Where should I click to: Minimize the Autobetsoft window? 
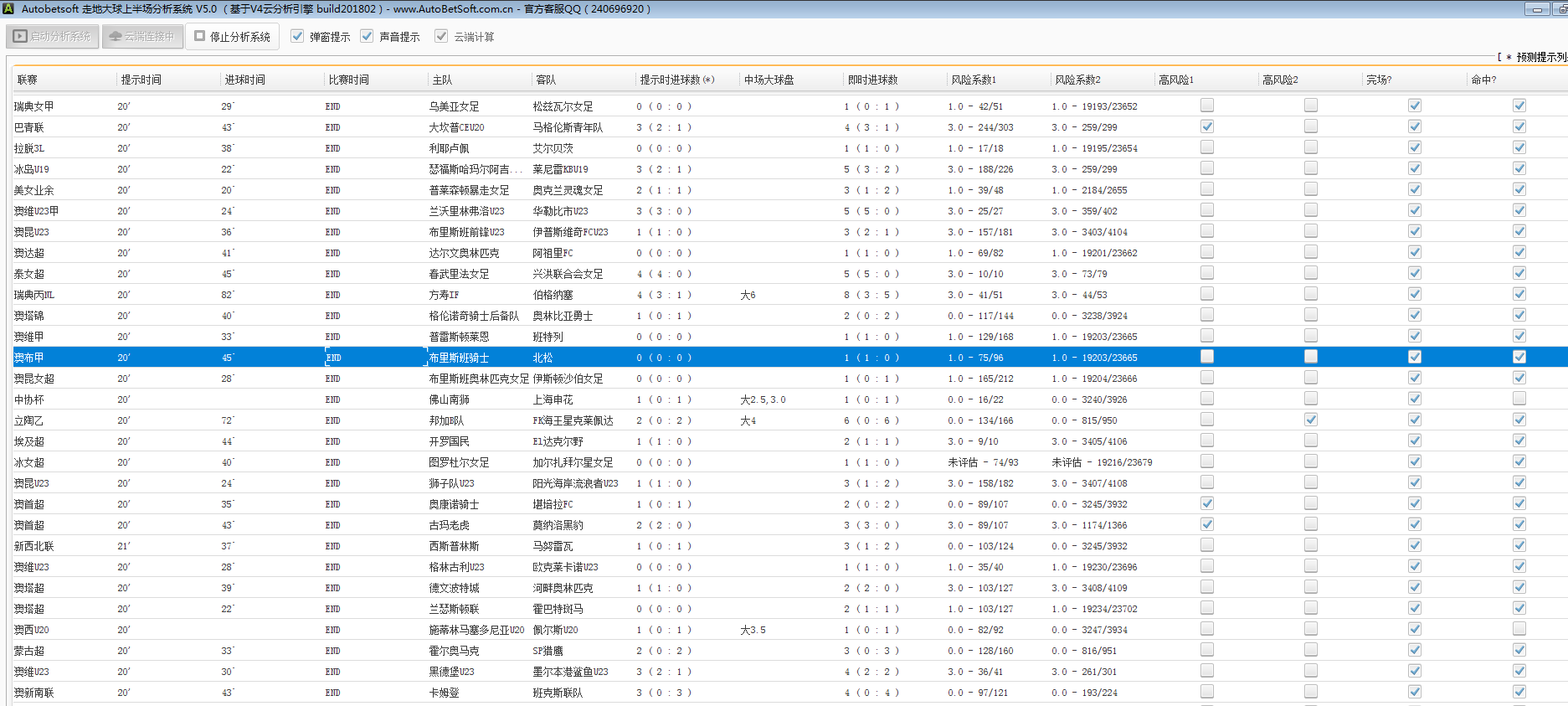[1537, 9]
